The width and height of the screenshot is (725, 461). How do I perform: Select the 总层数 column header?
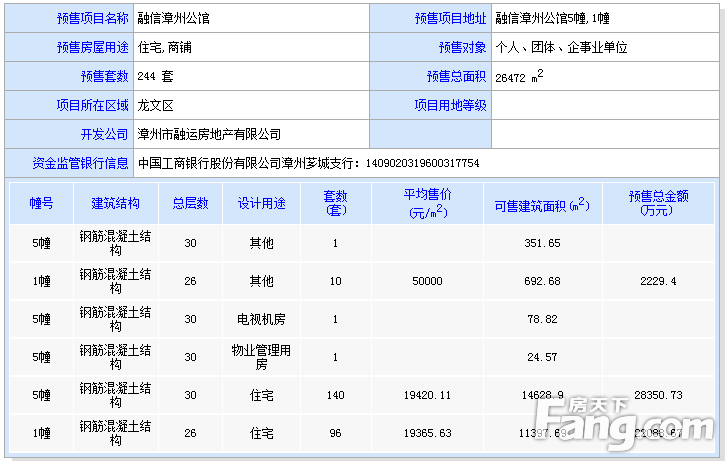tap(190, 203)
